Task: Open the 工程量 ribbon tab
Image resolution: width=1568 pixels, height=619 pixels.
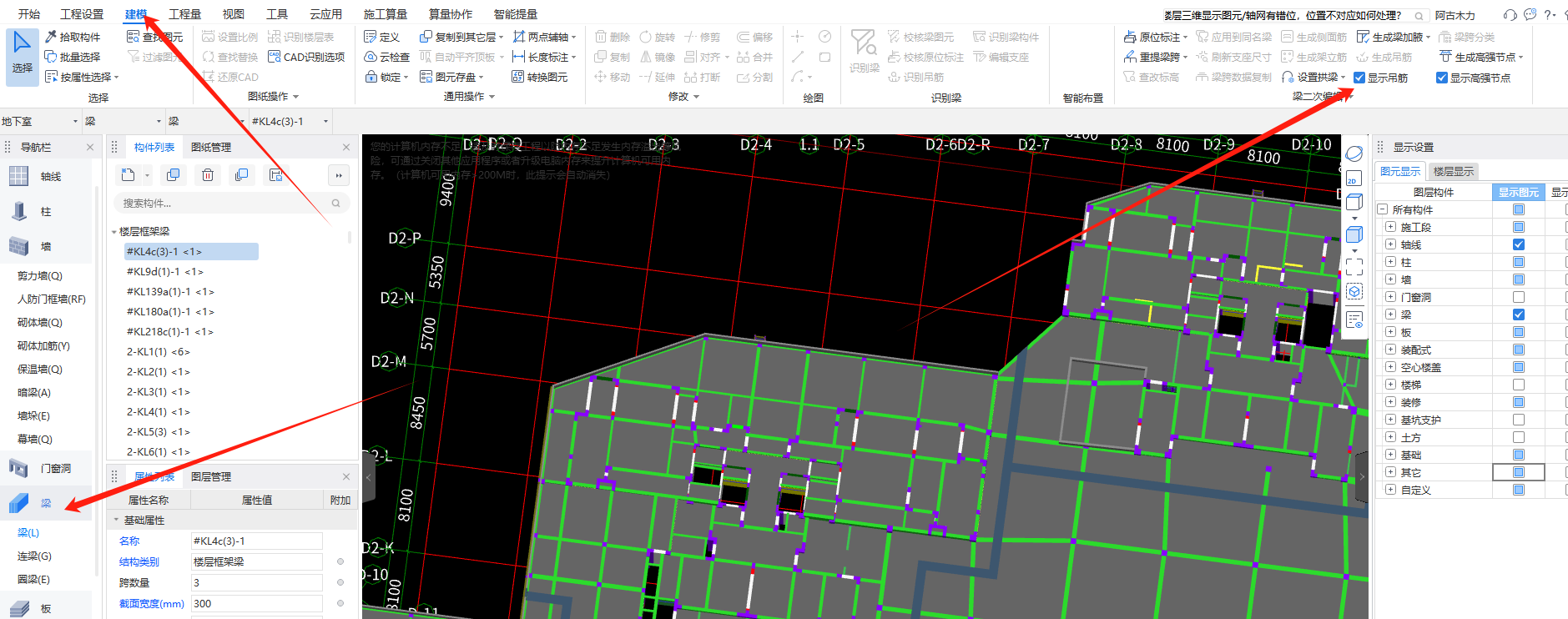Action: [x=184, y=14]
